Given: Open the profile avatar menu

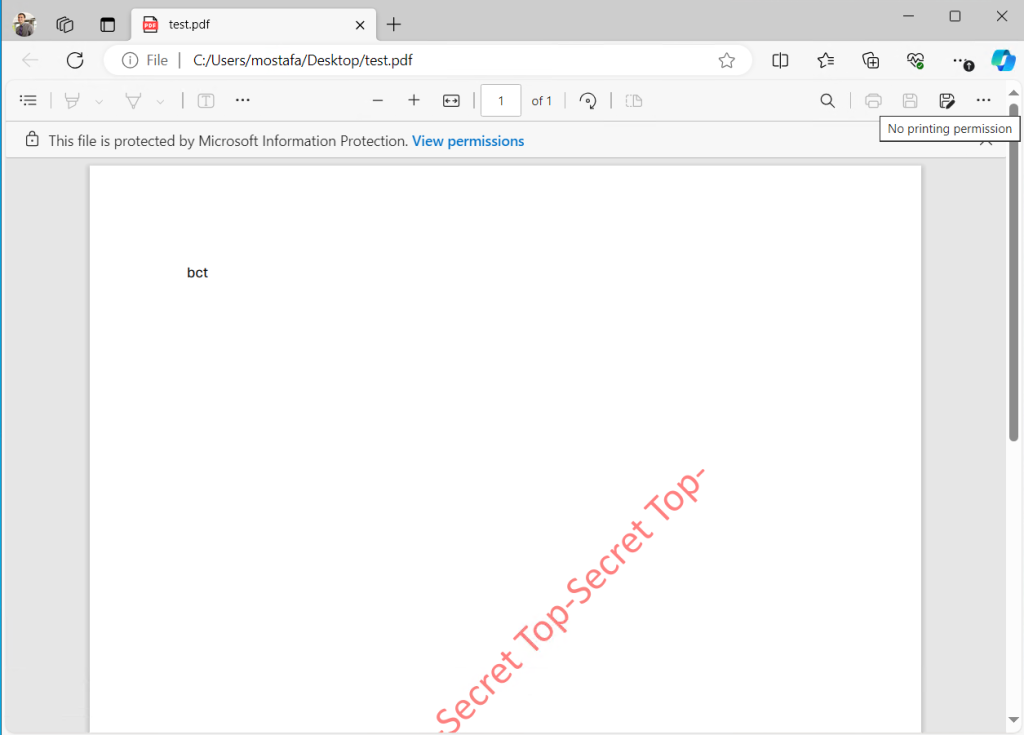Looking at the screenshot, I should pos(25,25).
